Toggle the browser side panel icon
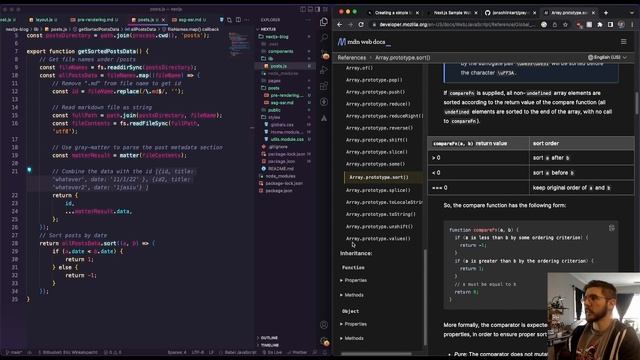This screenshot has height=360, width=640. [x=610, y=24]
